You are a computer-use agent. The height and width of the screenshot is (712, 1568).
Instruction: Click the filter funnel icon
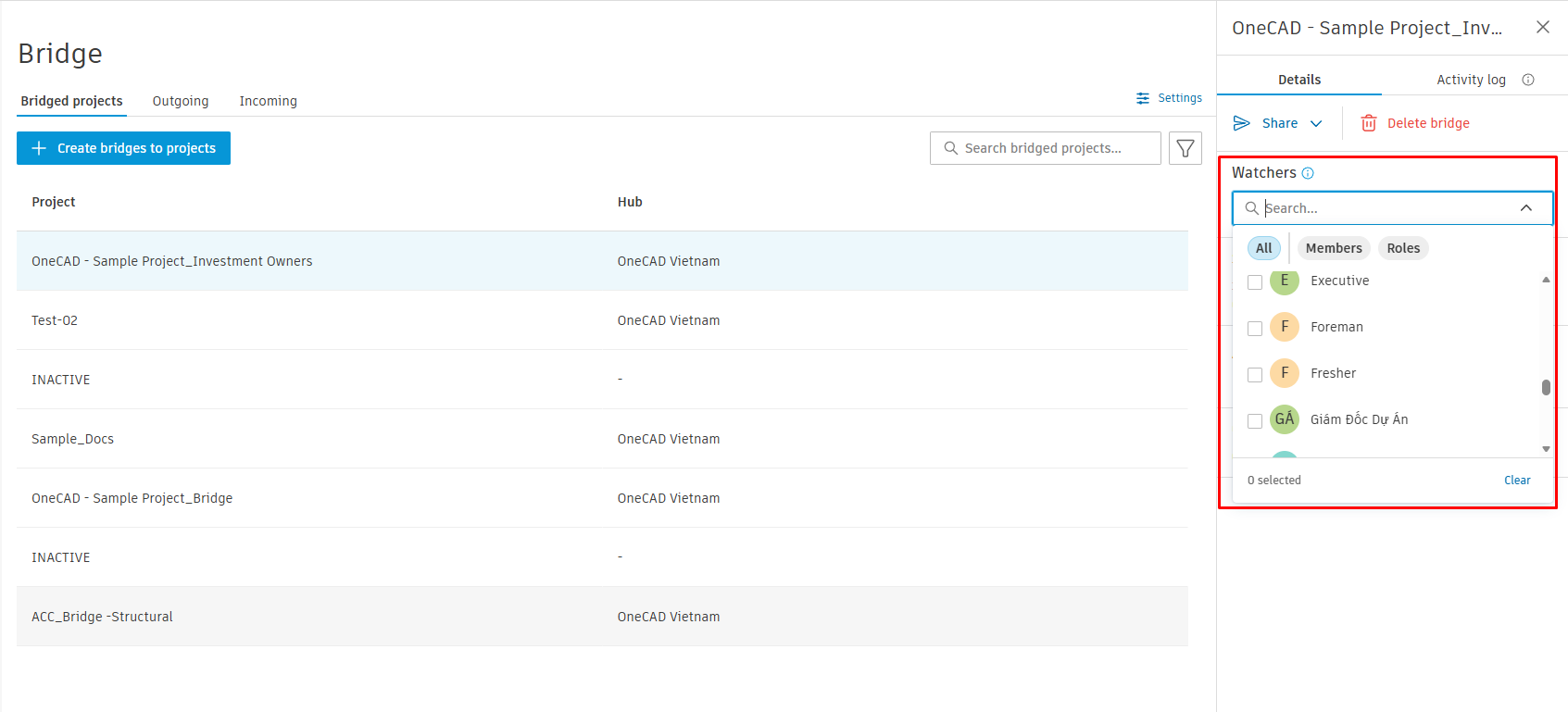[x=1185, y=148]
